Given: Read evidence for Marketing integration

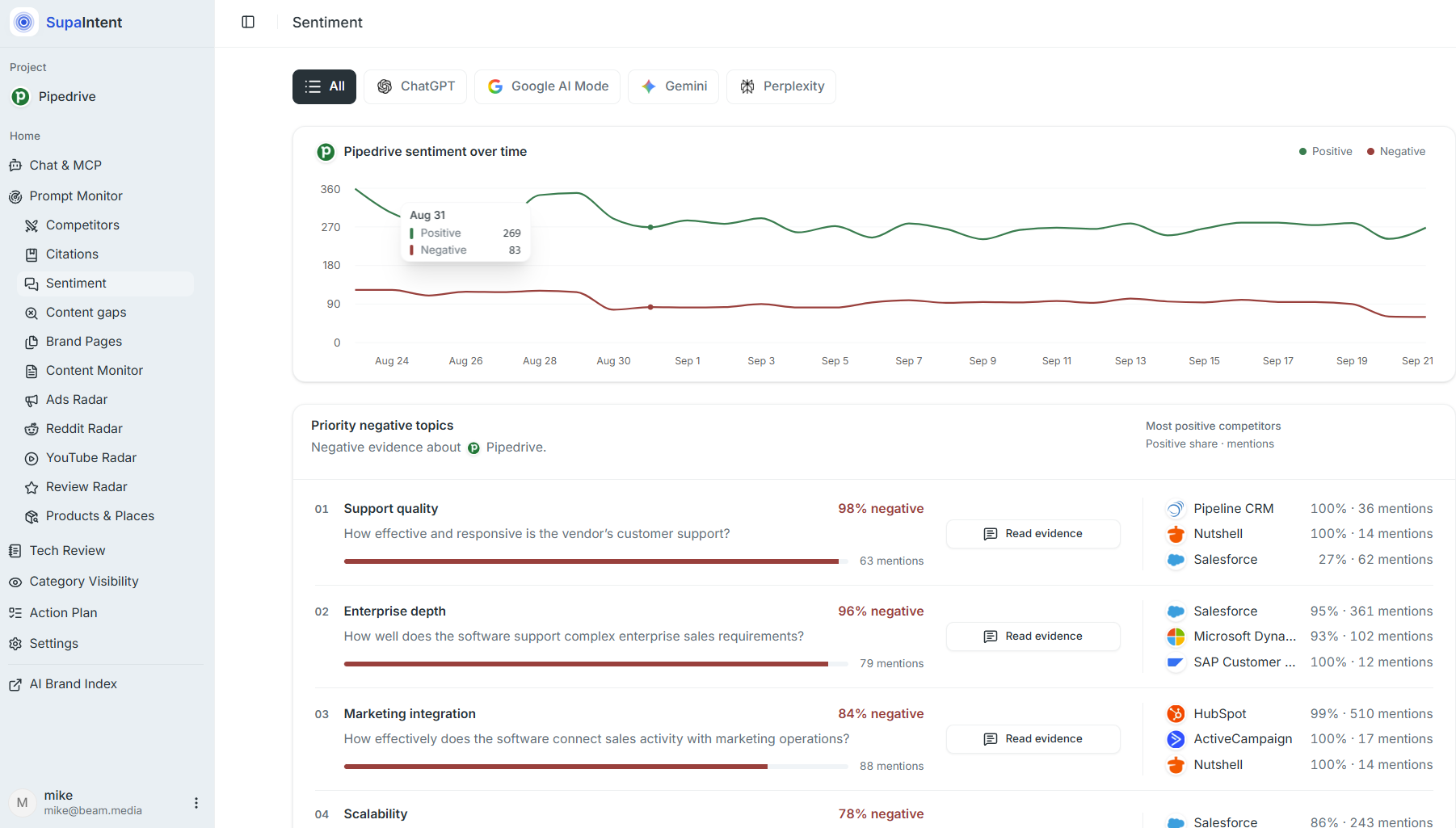Looking at the screenshot, I should click(x=1033, y=739).
